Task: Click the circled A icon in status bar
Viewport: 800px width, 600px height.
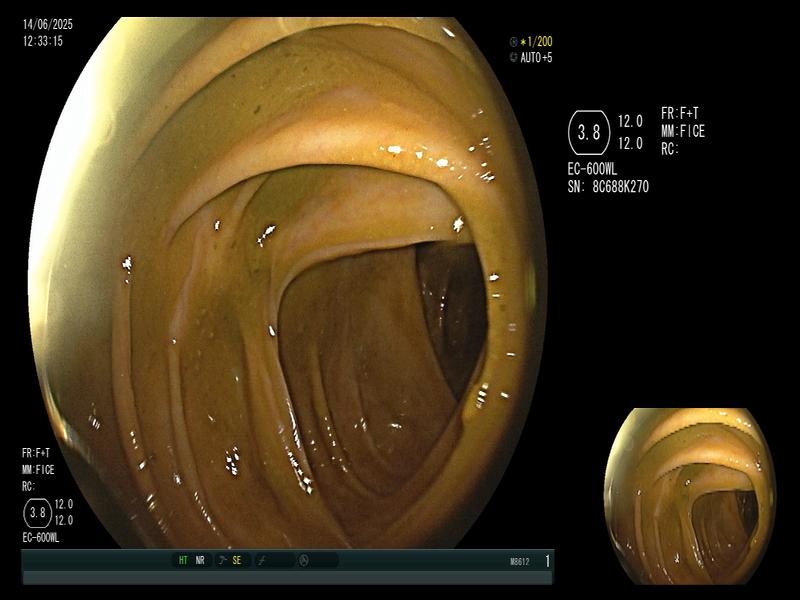Action: [304, 561]
